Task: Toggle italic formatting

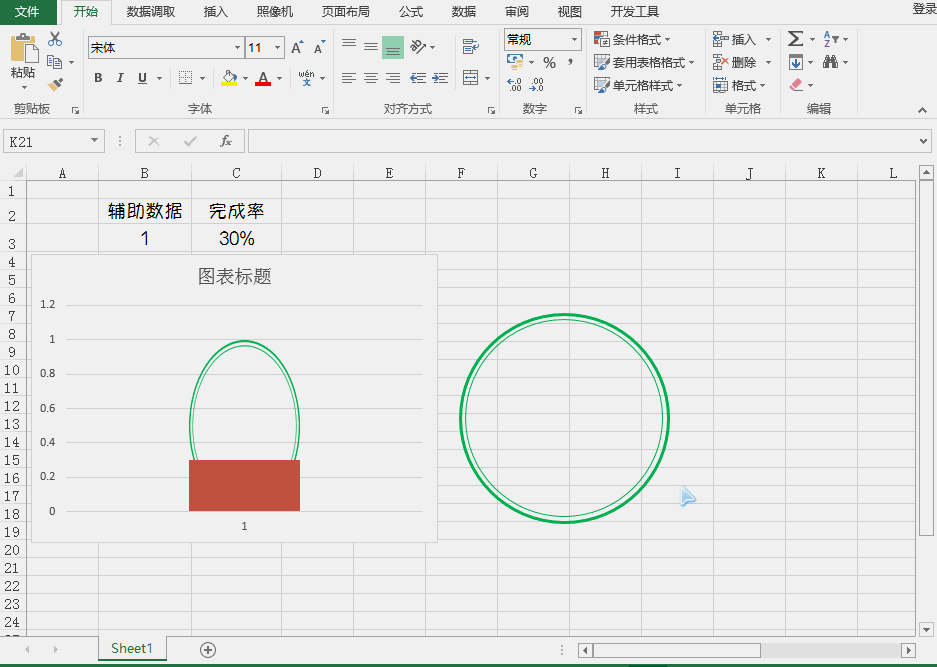Action: click(x=119, y=77)
